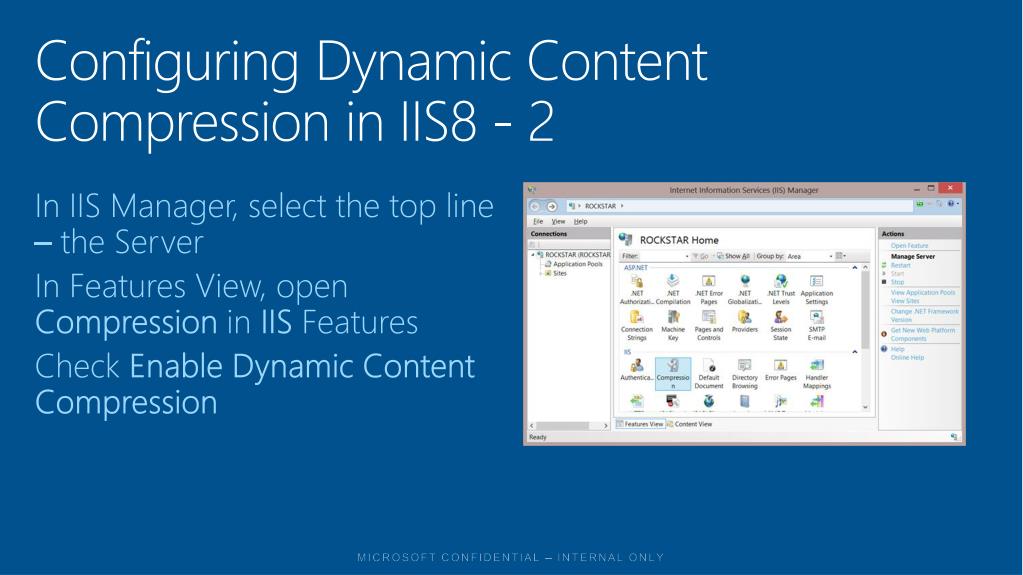Open the Handler Mappings feature
This screenshot has height=575, width=1023.
coord(816,374)
